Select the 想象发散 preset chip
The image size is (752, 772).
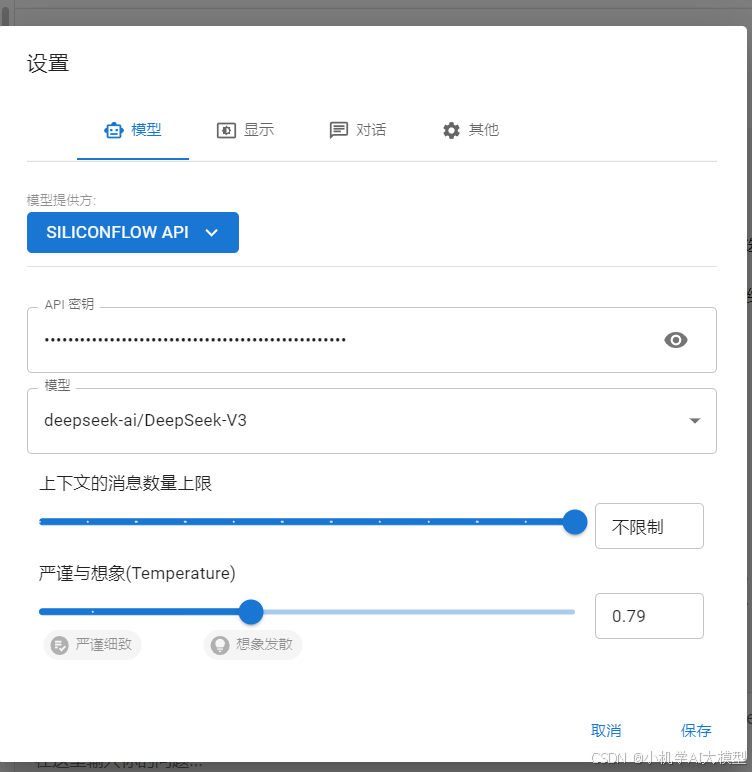[253, 644]
